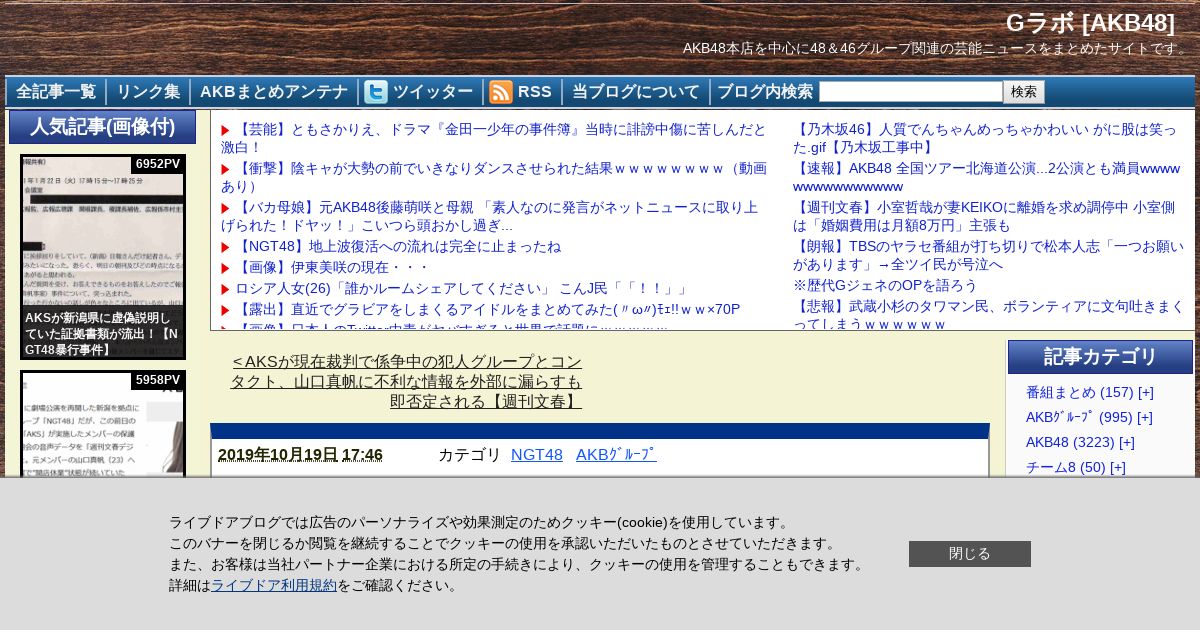Expand [+] next to チーム8 (50)

(x=1118, y=467)
